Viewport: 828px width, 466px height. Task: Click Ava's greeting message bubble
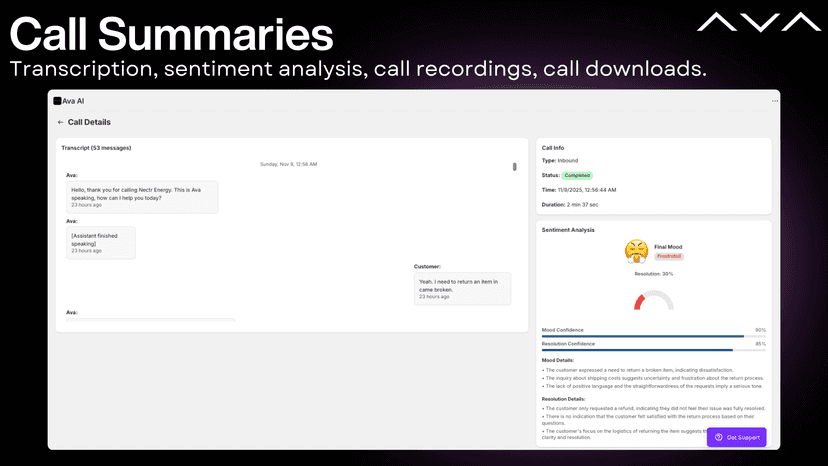click(142, 197)
